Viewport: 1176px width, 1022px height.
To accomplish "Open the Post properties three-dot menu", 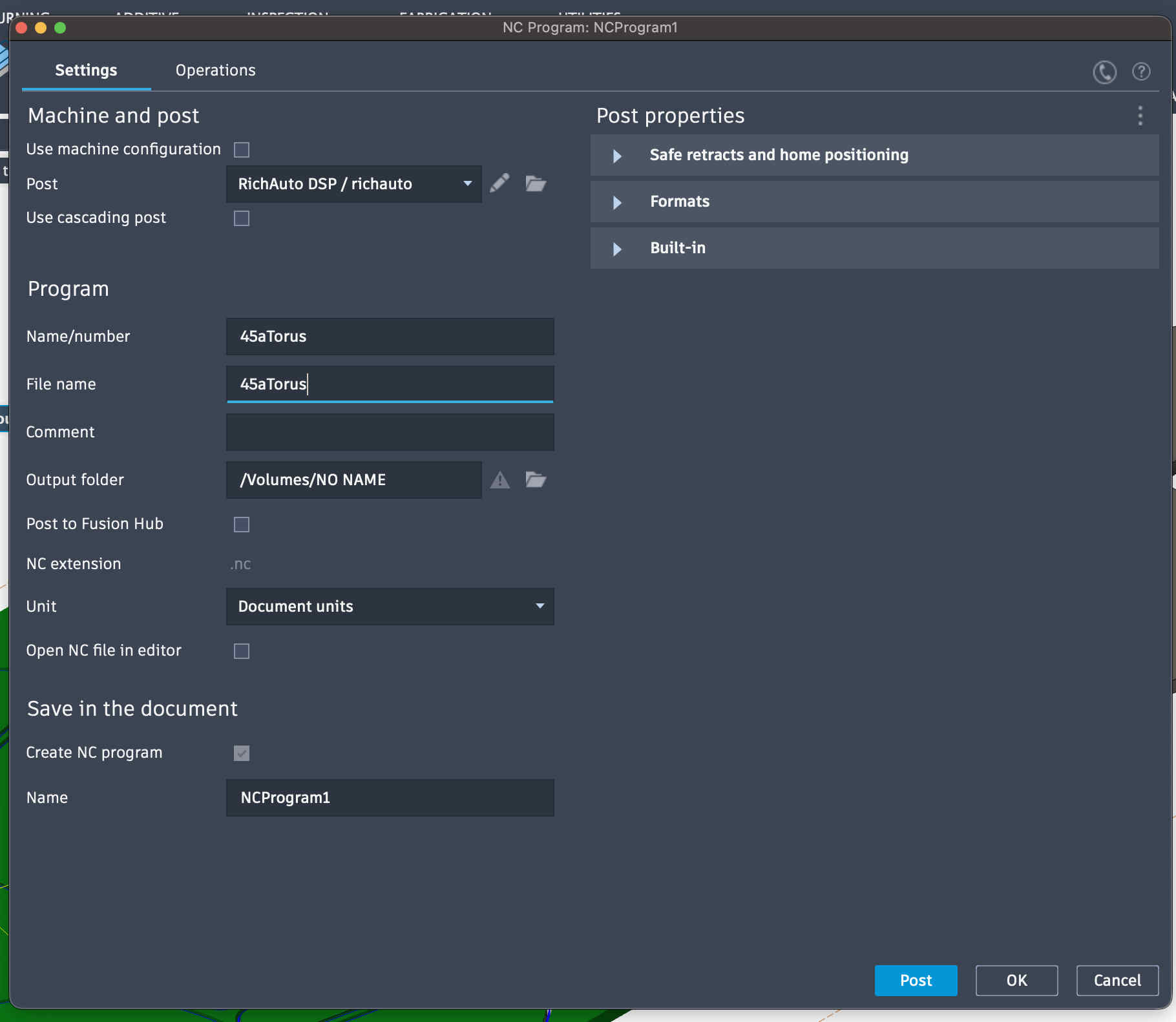I will [x=1140, y=116].
